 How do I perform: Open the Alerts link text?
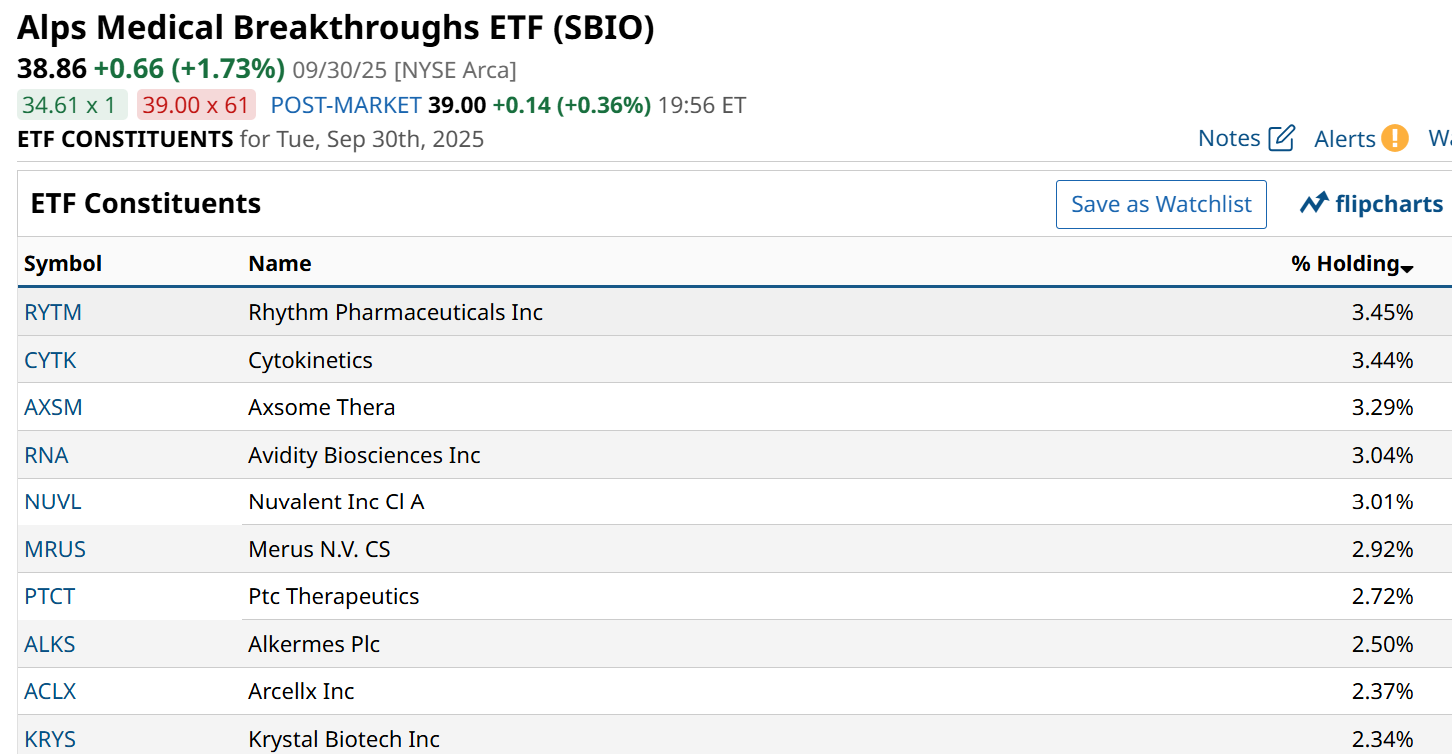point(1345,139)
